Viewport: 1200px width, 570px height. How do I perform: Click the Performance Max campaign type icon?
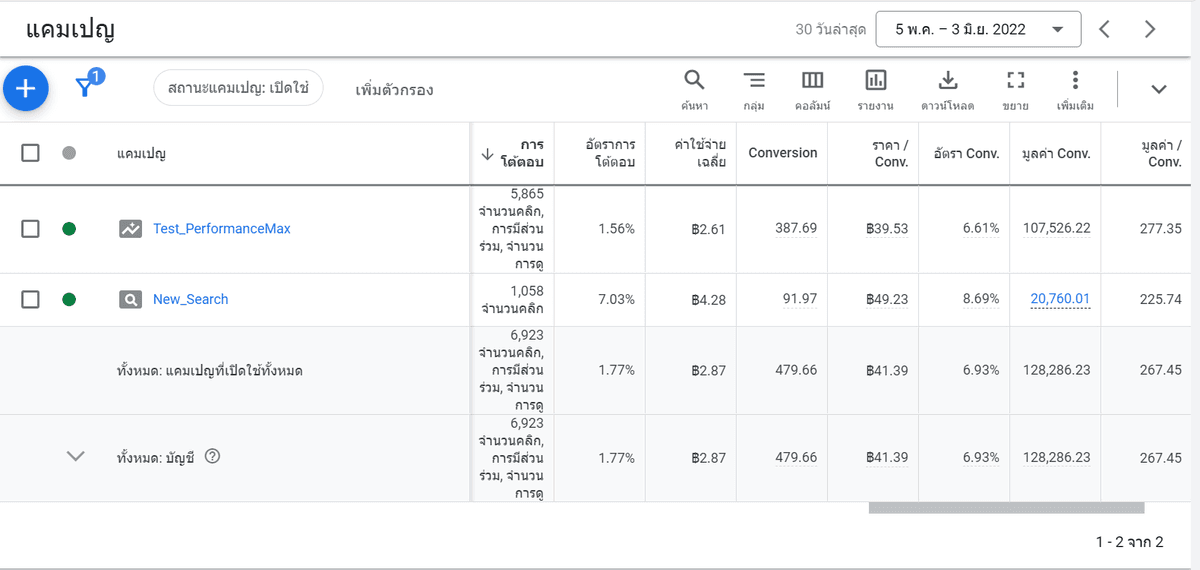pyautogui.click(x=131, y=229)
